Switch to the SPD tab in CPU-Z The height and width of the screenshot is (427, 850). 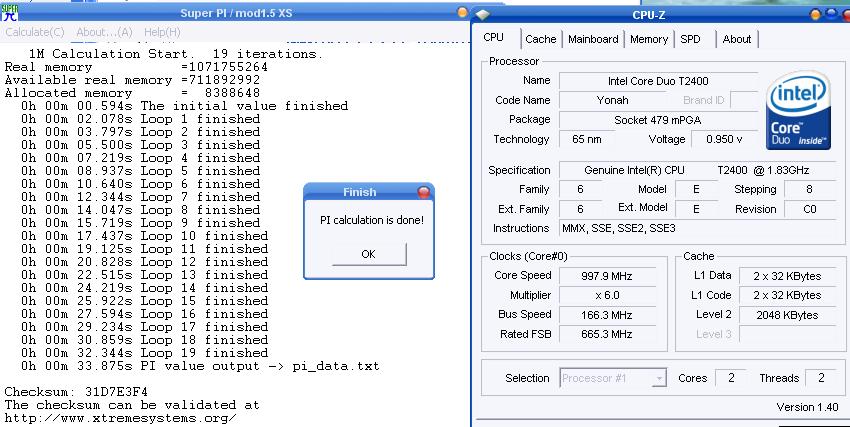tap(690, 39)
